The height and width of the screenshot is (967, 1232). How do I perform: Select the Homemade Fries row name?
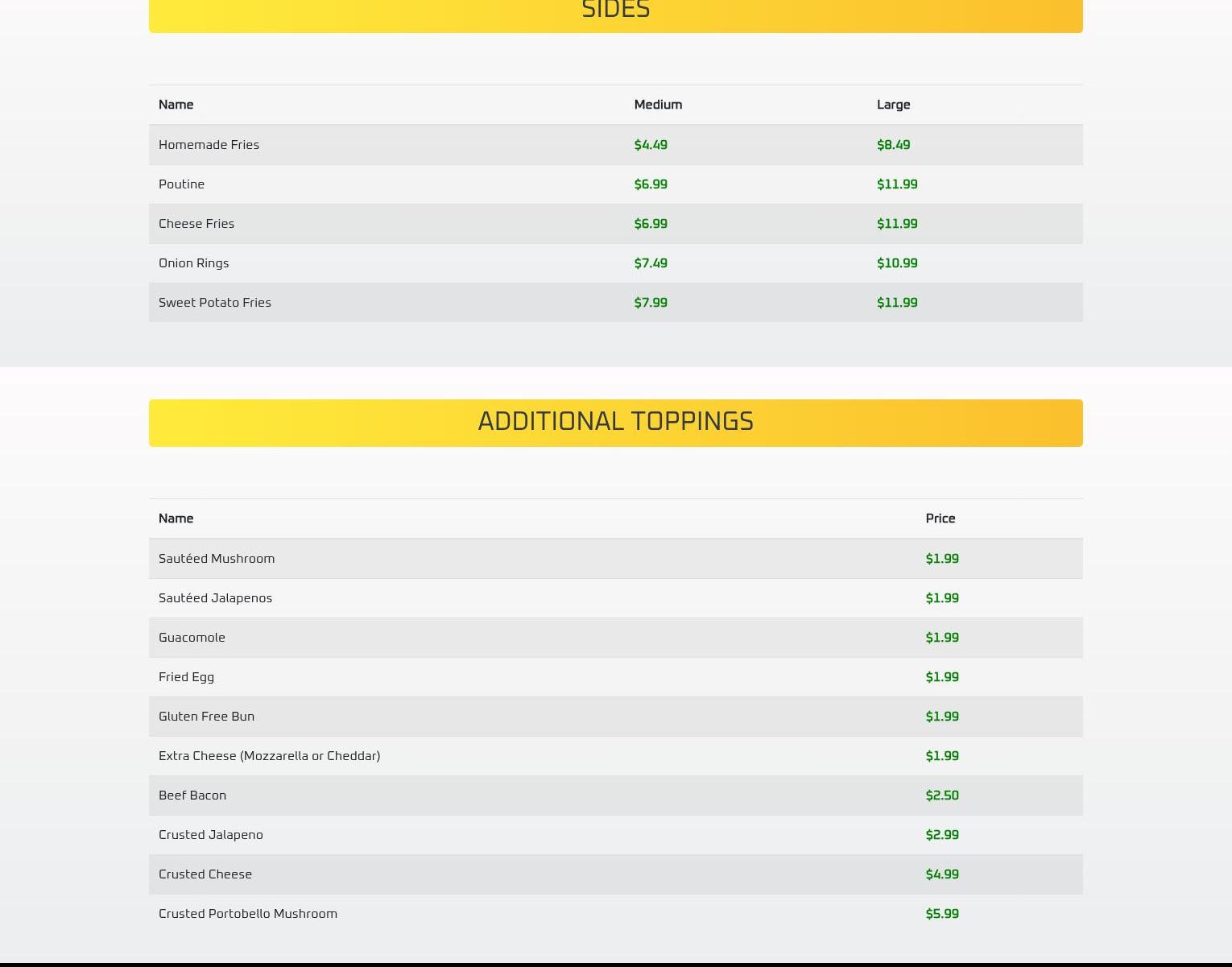coord(209,145)
